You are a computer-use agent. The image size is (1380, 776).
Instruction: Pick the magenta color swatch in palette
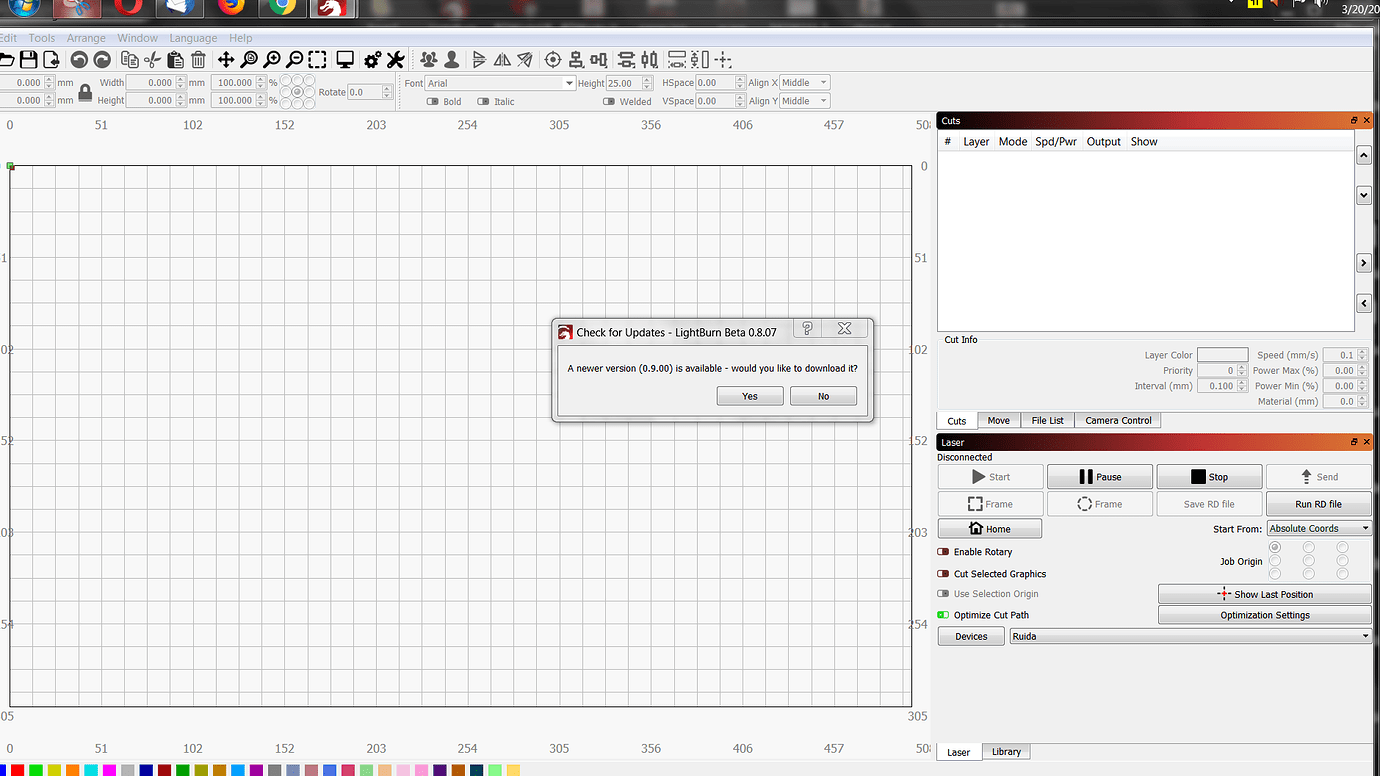coord(109,770)
